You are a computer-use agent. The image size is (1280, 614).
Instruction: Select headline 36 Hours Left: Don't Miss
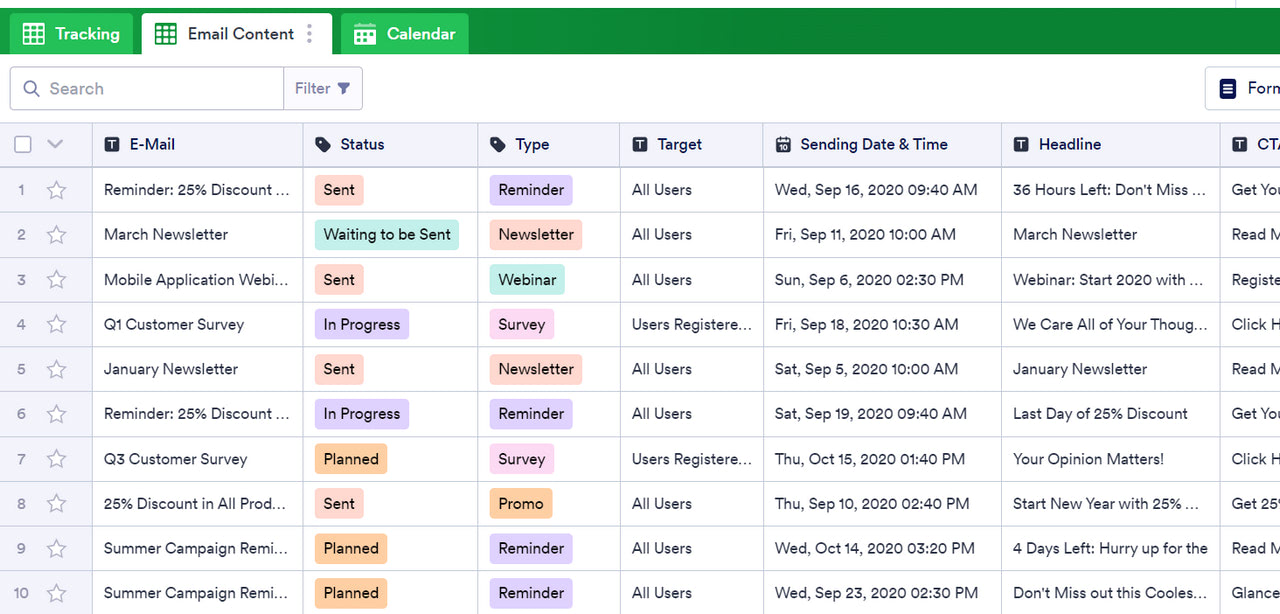(1109, 190)
